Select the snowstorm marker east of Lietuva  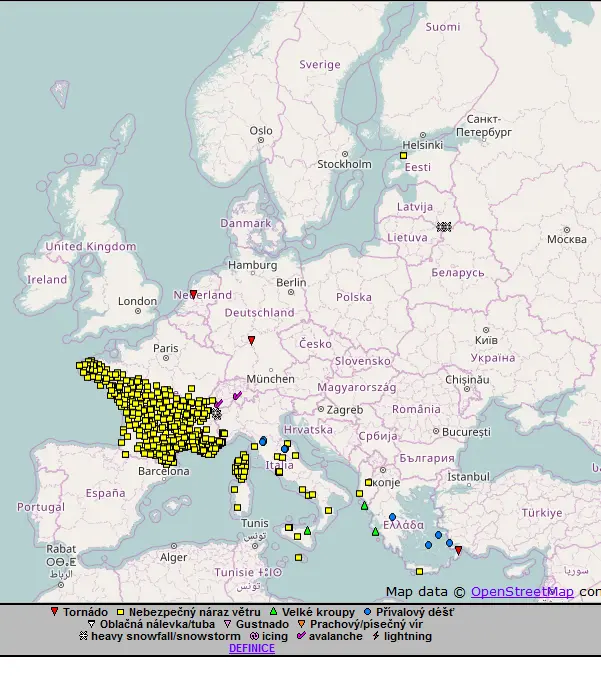click(x=444, y=227)
